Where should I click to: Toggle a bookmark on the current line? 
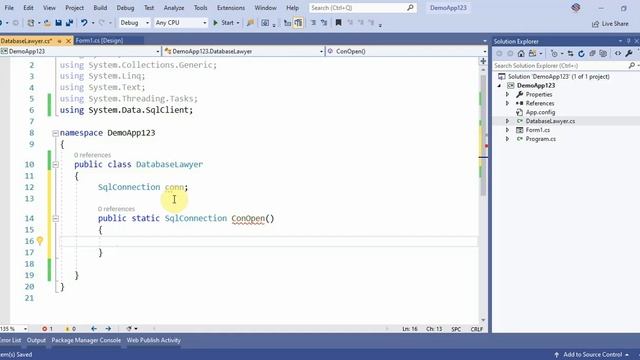pyautogui.click(x=338, y=23)
